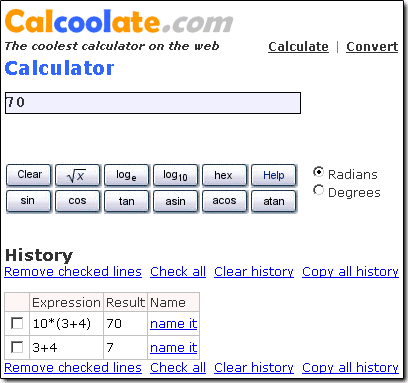Viewport: 408px width, 383px height.
Task: Select the Degrees radio button
Action: coord(318,190)
